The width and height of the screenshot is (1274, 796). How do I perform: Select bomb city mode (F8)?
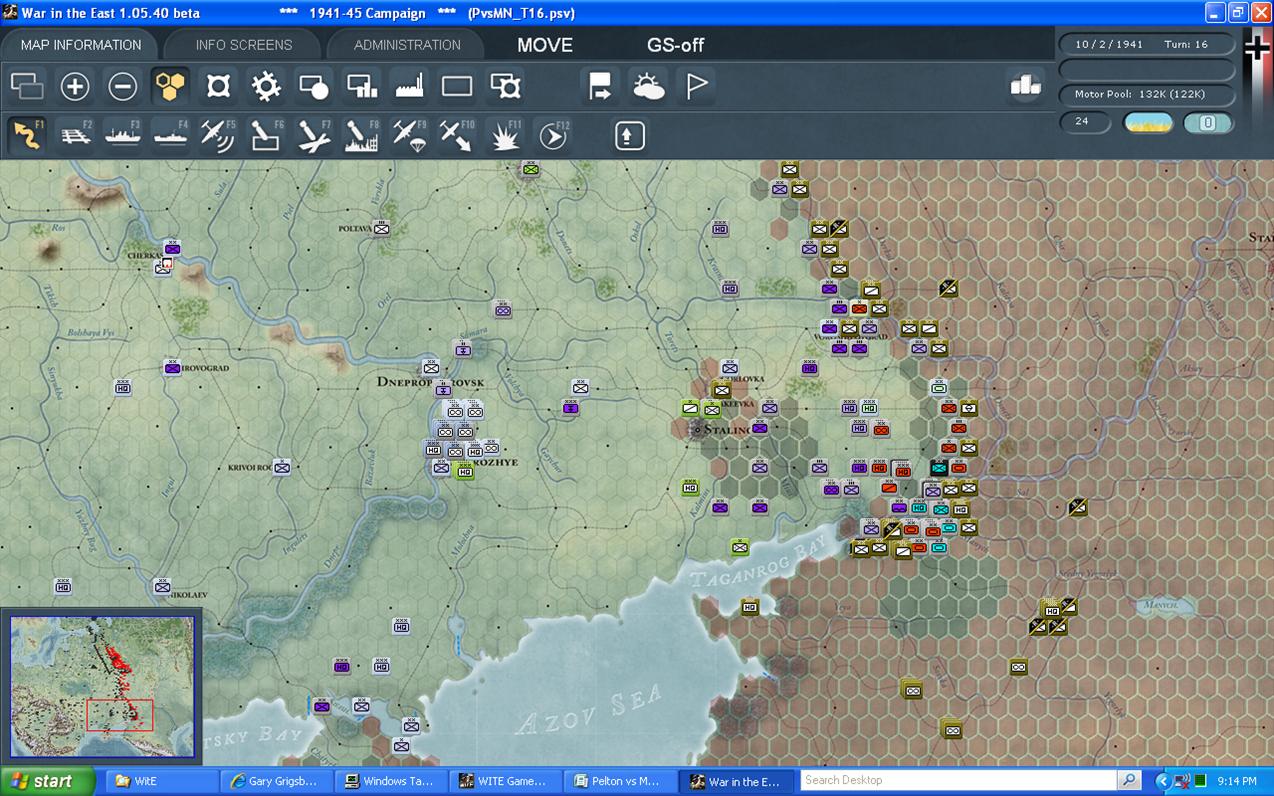[362, 135]
